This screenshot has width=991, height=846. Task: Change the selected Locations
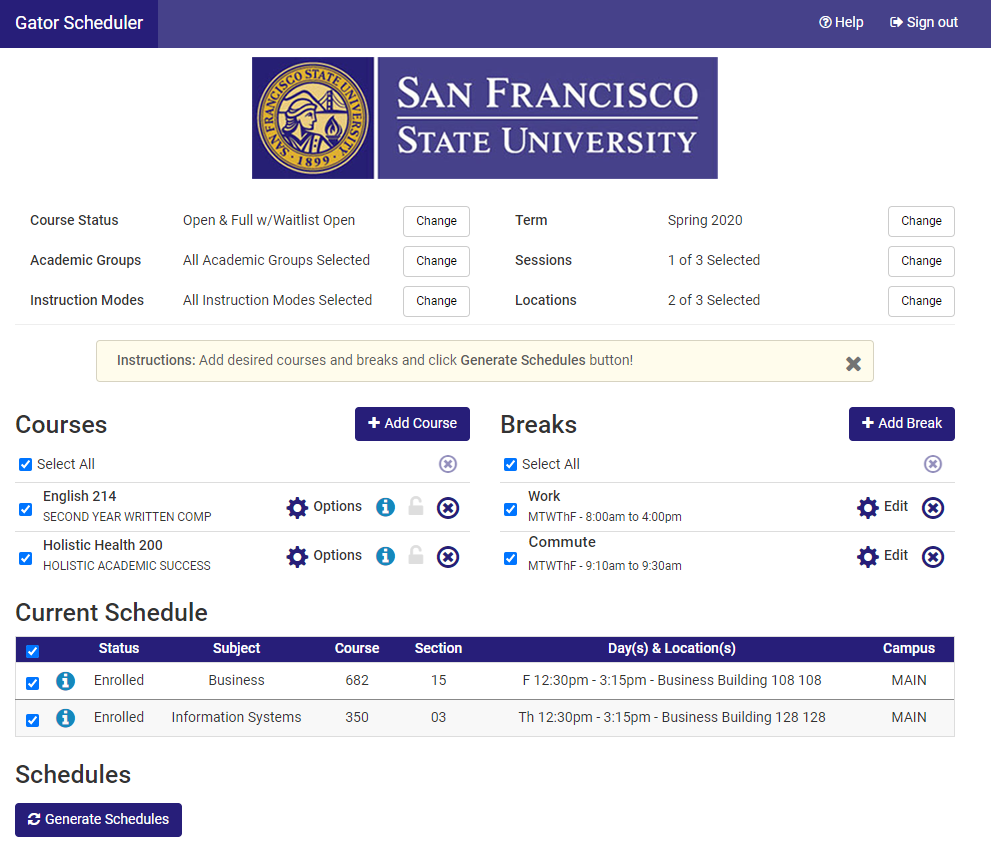click(x=920, y=301)
